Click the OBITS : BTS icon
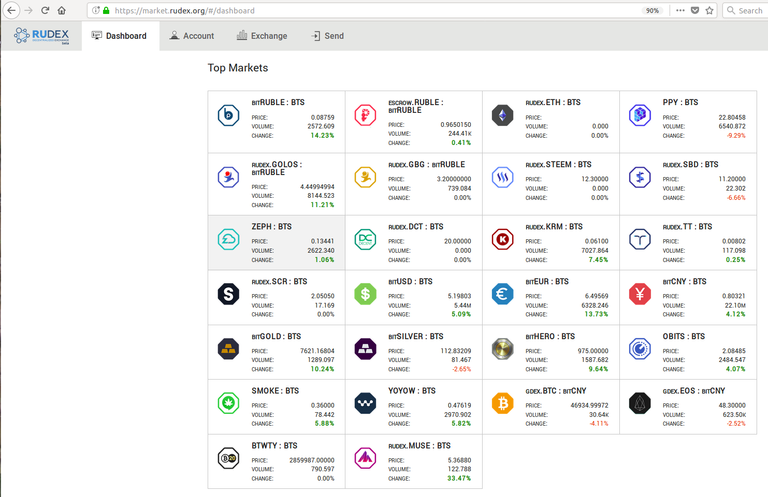The width and height of the screenshot is (768, 497). coord(640,349)
